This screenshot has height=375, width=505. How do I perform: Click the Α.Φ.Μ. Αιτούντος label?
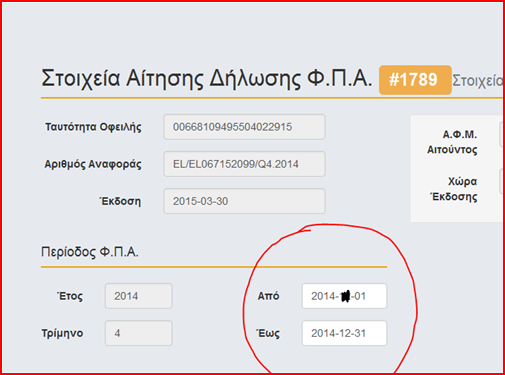click(452, 142)
